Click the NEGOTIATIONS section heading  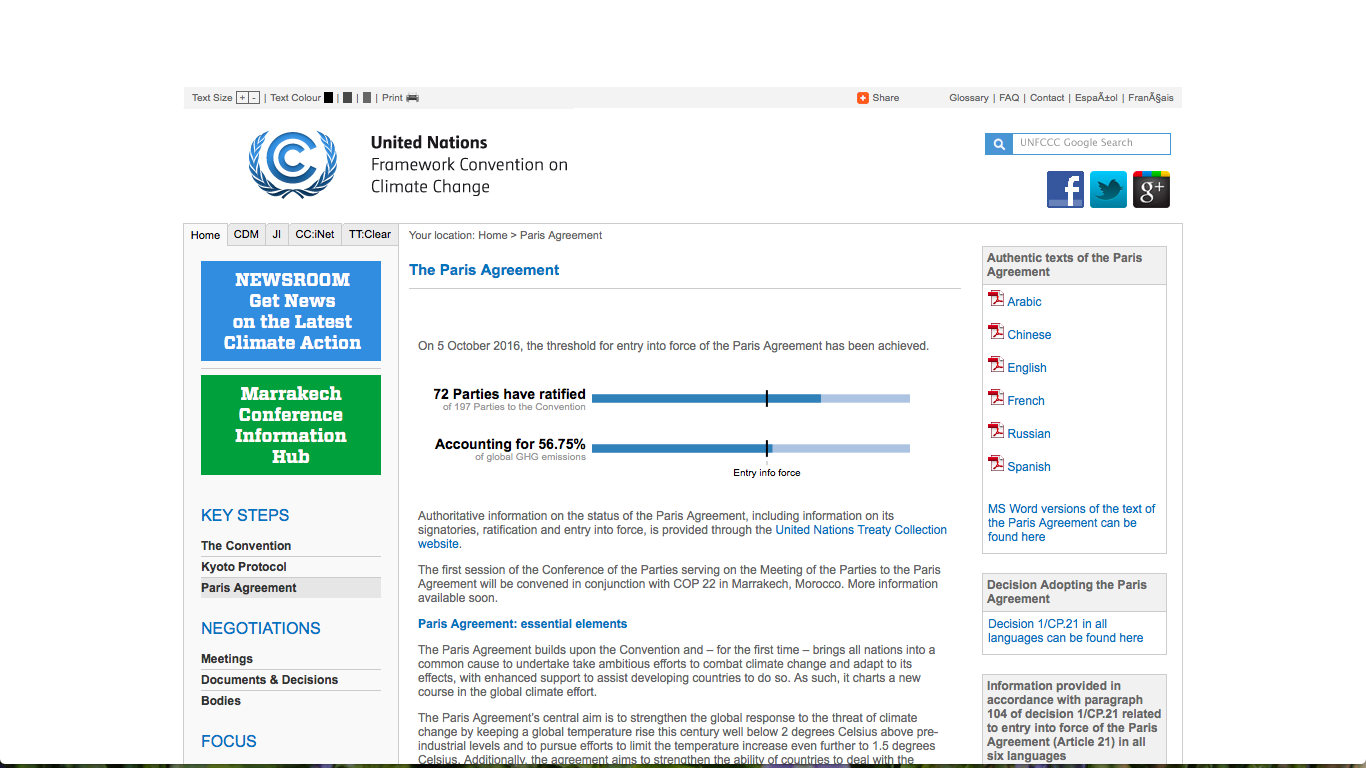tap(261, 629)
